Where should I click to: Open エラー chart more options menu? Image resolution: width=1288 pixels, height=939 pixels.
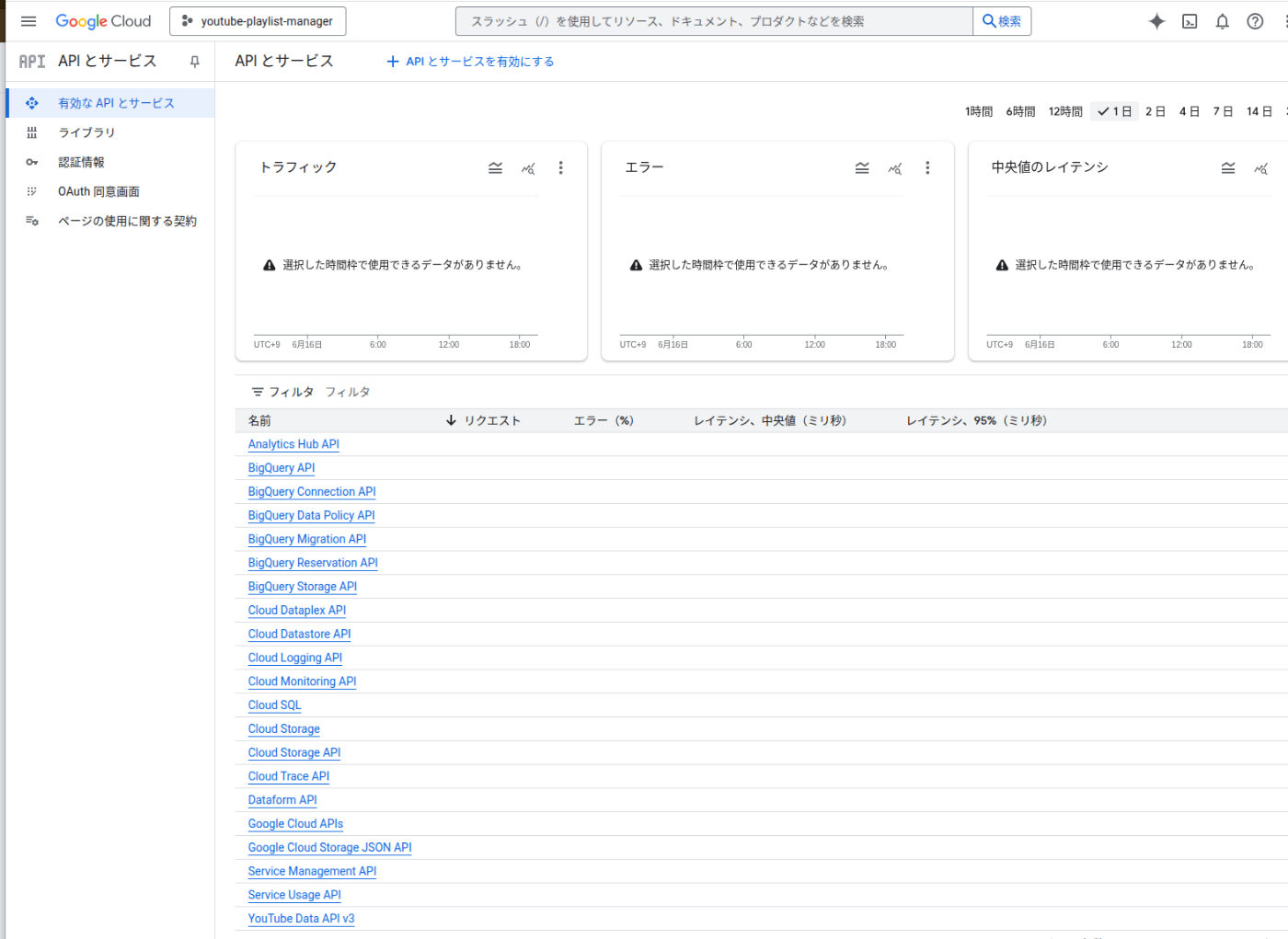click(x=927, y=167)
